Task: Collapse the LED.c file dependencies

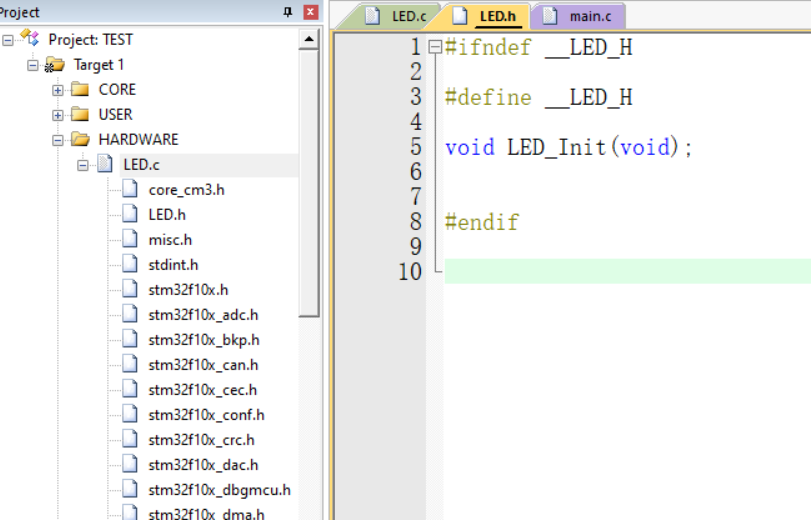Action: click(x=82, y=165)
